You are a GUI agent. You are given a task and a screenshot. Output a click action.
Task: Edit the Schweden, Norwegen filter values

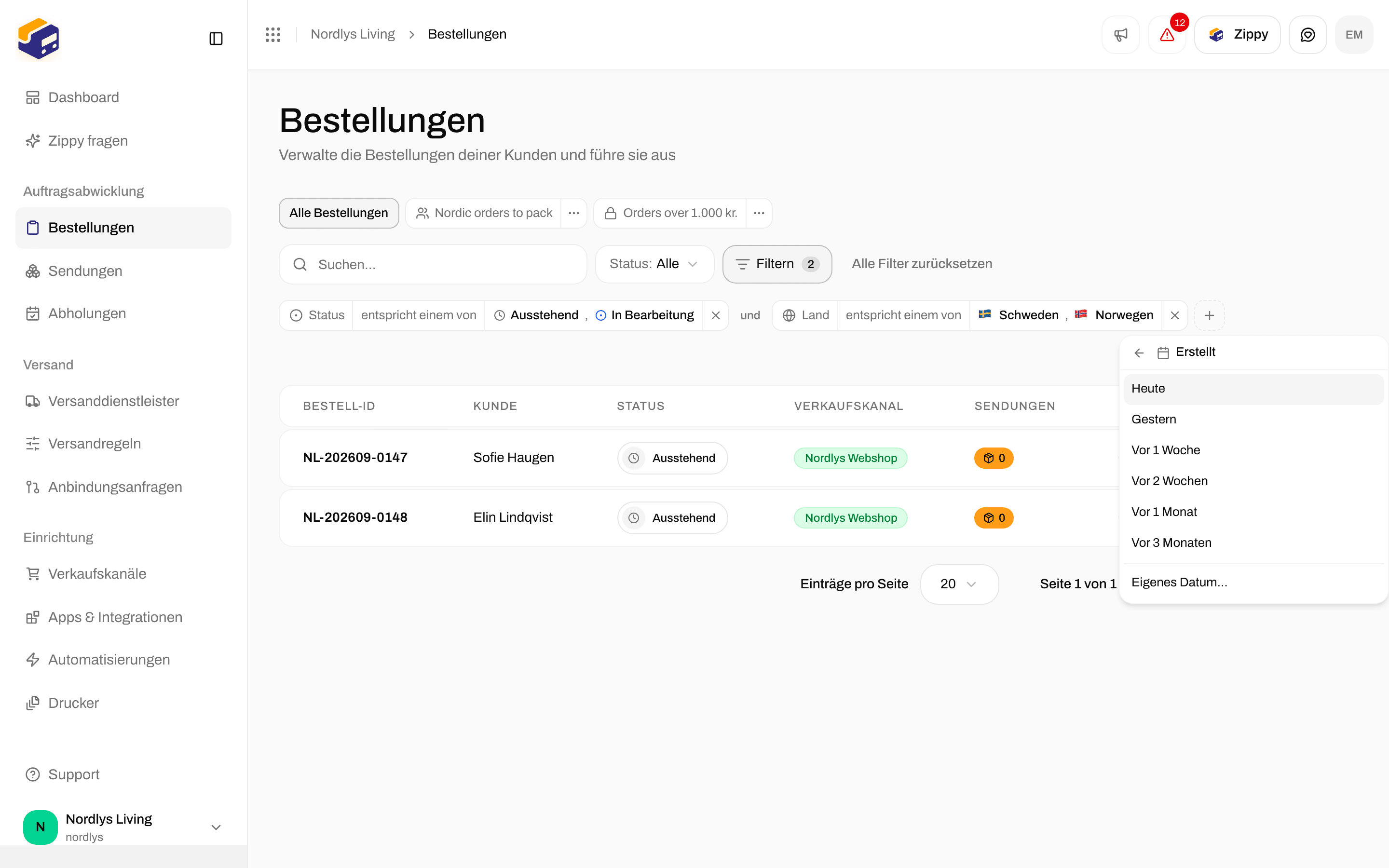pos(1066,315)
